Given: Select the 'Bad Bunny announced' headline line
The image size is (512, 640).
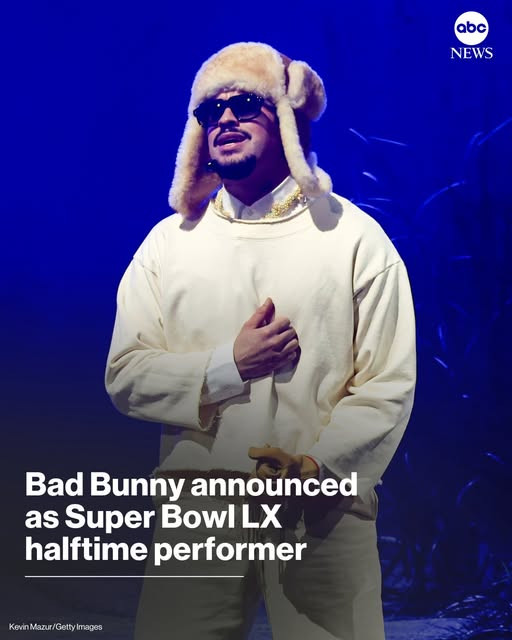Looking at the screenshot, I should (191, 485).
